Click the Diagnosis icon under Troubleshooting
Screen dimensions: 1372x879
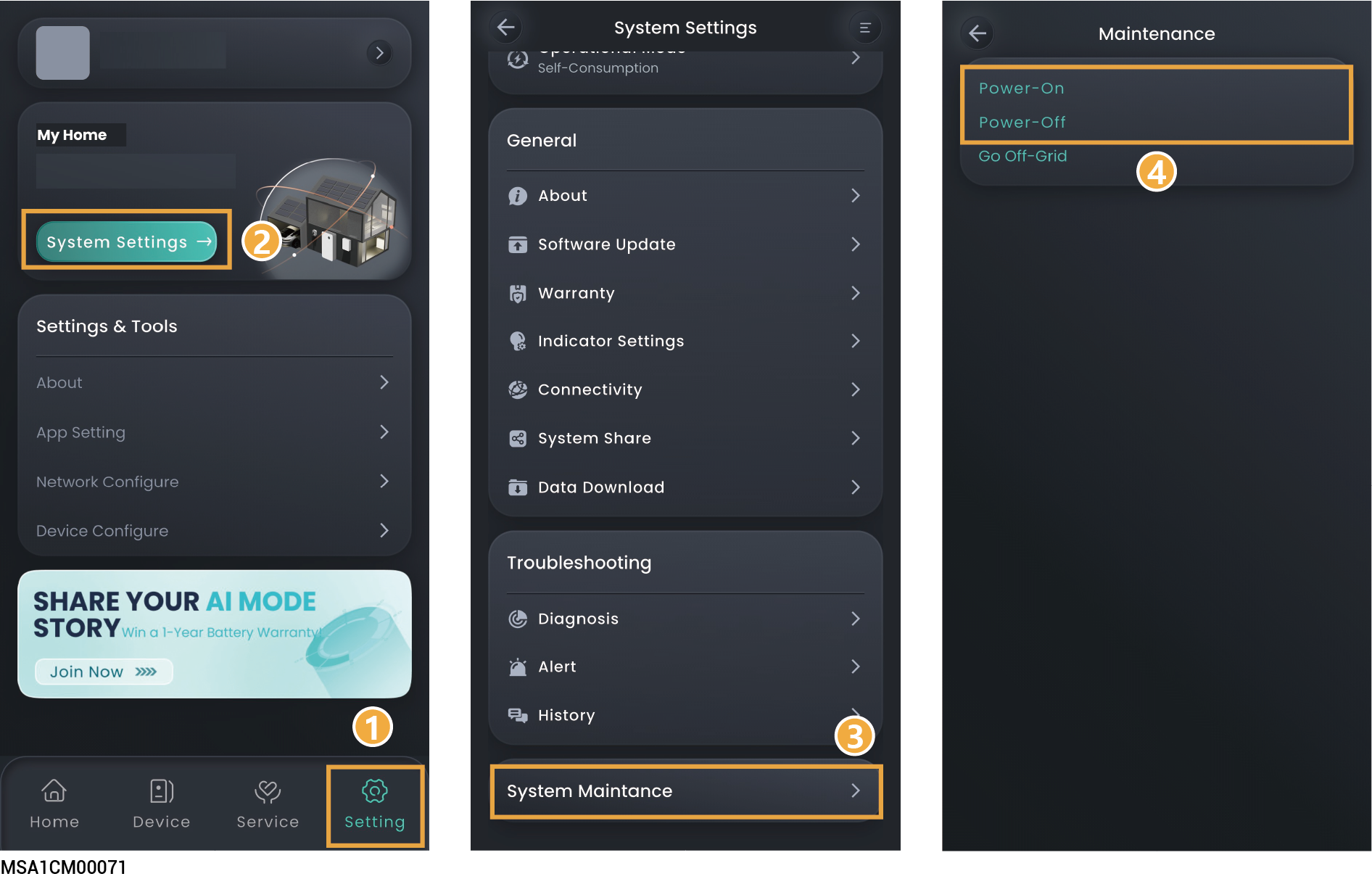tap(518, 619)
